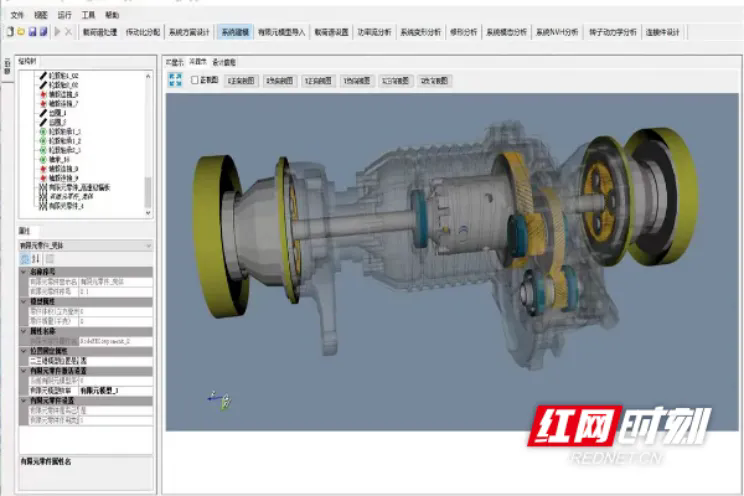
Task: Open the 文件 menu
Action: (17, 16)
